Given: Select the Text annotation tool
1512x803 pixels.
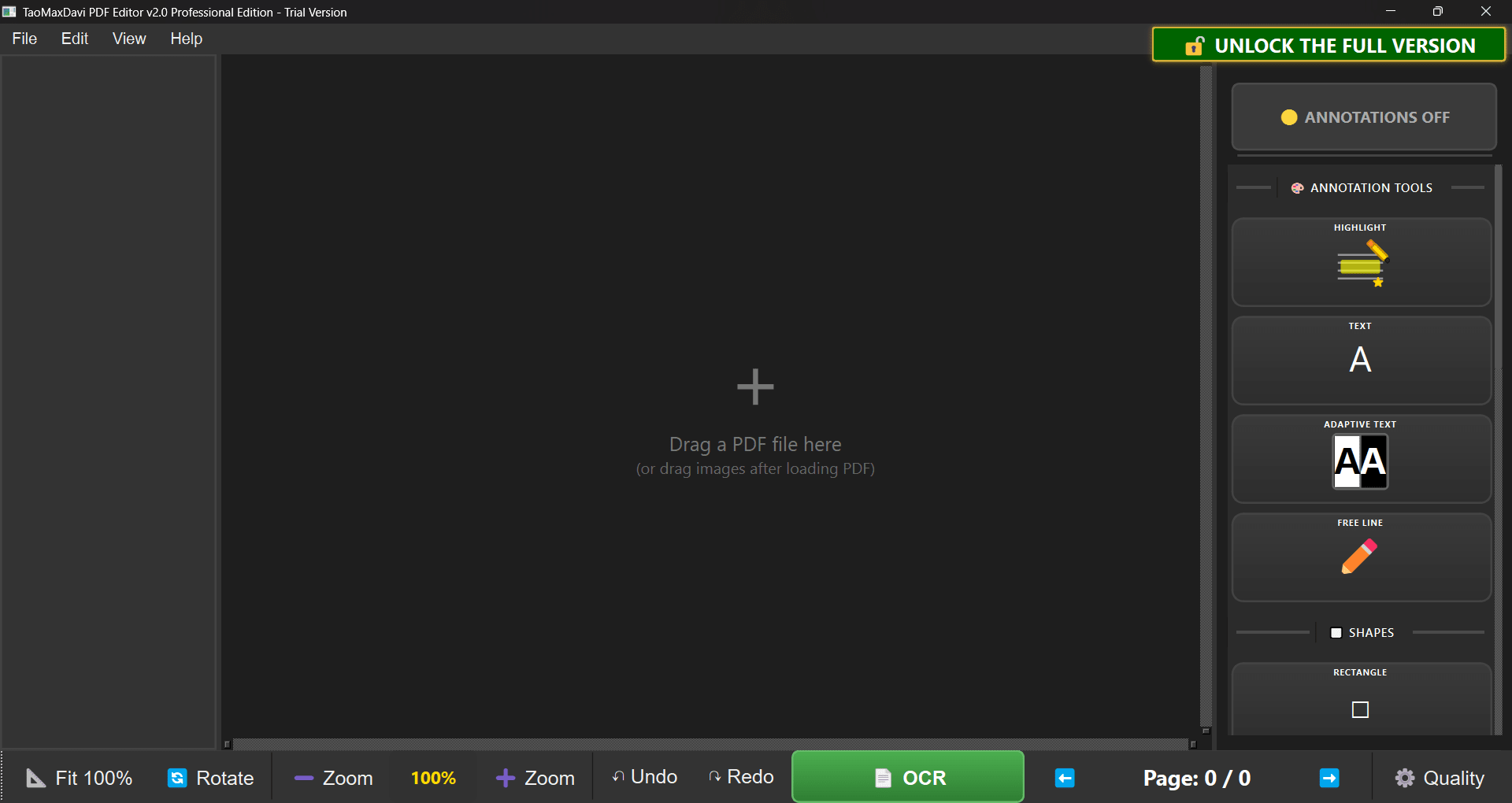Looking at the screenshot, I should coord(1361,361).
